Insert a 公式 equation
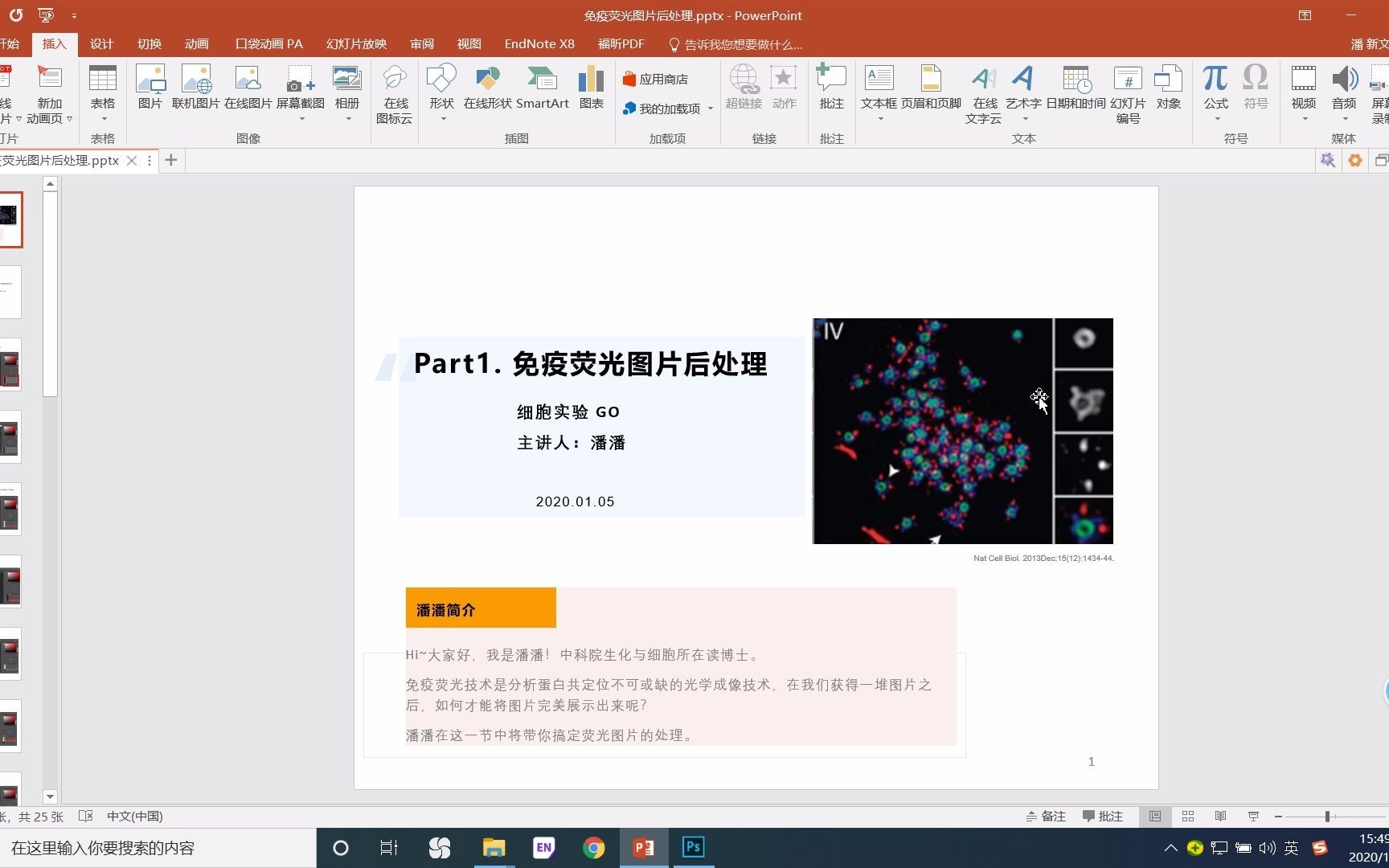The height and width of the screenshot is (868, 1389). point(1215,87)
